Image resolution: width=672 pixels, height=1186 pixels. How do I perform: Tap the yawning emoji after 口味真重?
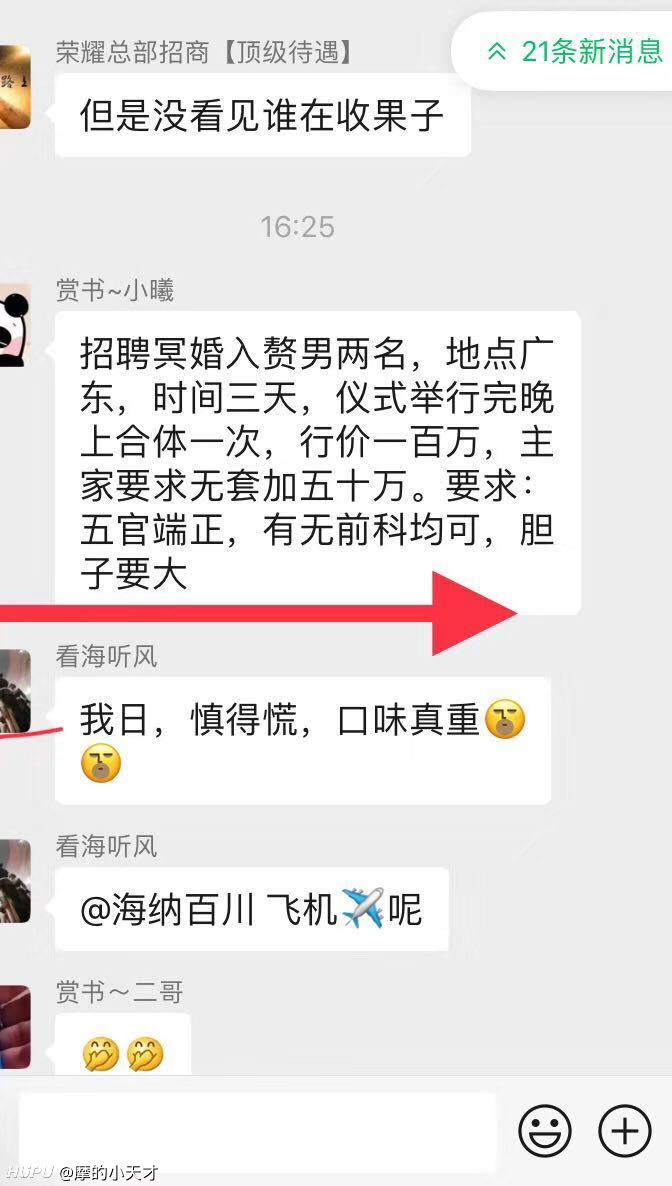click(505, 719)
